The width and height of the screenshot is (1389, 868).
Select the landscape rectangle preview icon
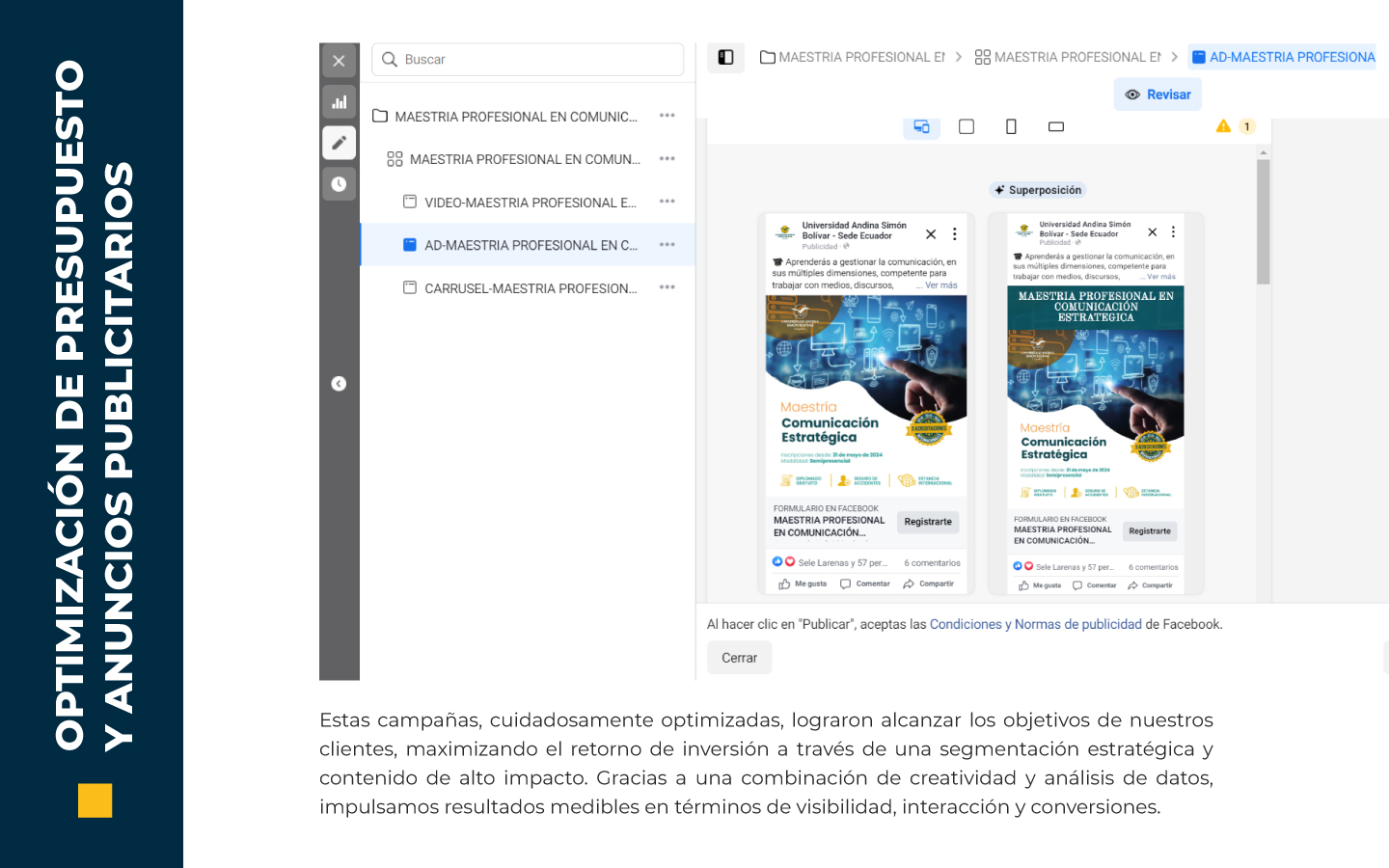[x=1056, y=126]
